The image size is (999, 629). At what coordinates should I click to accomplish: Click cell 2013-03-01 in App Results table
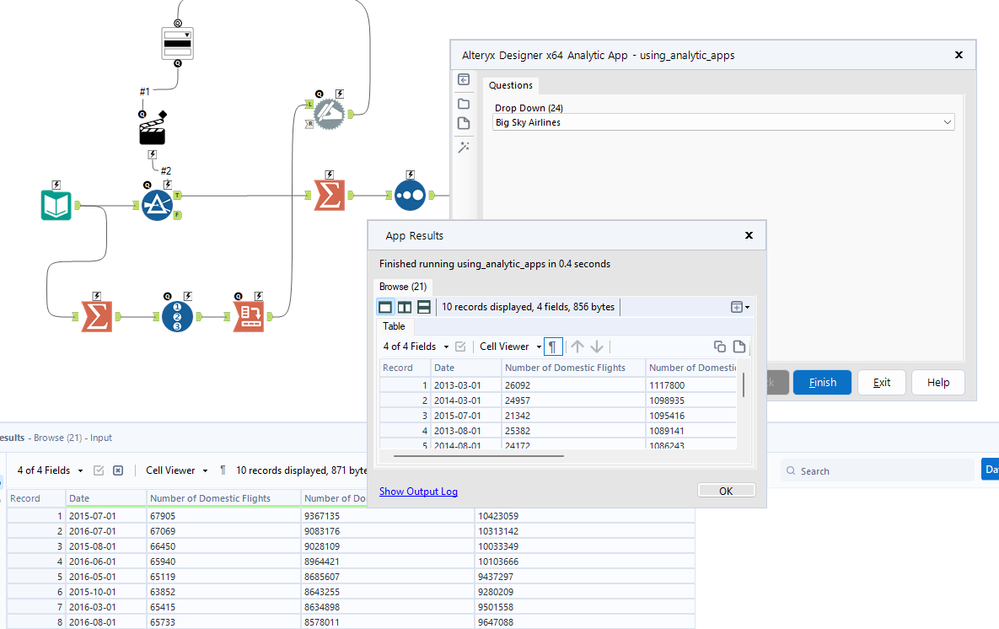tap(466, 386)
